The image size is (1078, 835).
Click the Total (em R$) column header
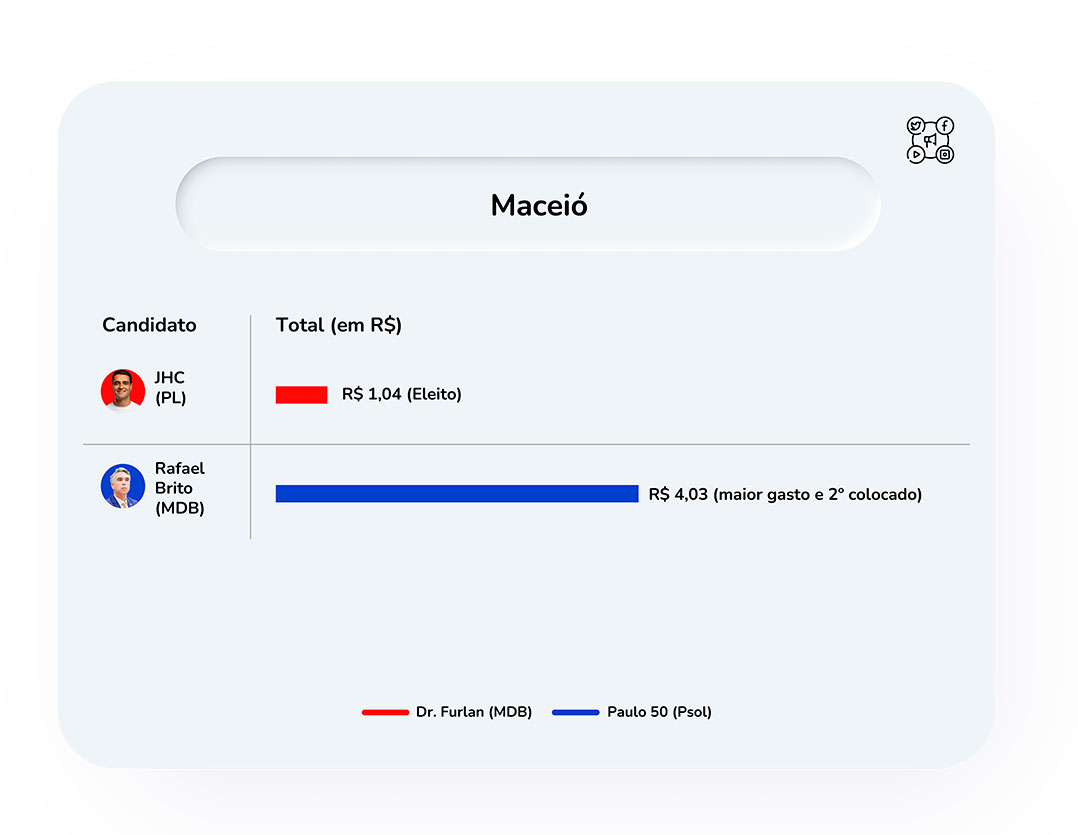pos(339,325)
